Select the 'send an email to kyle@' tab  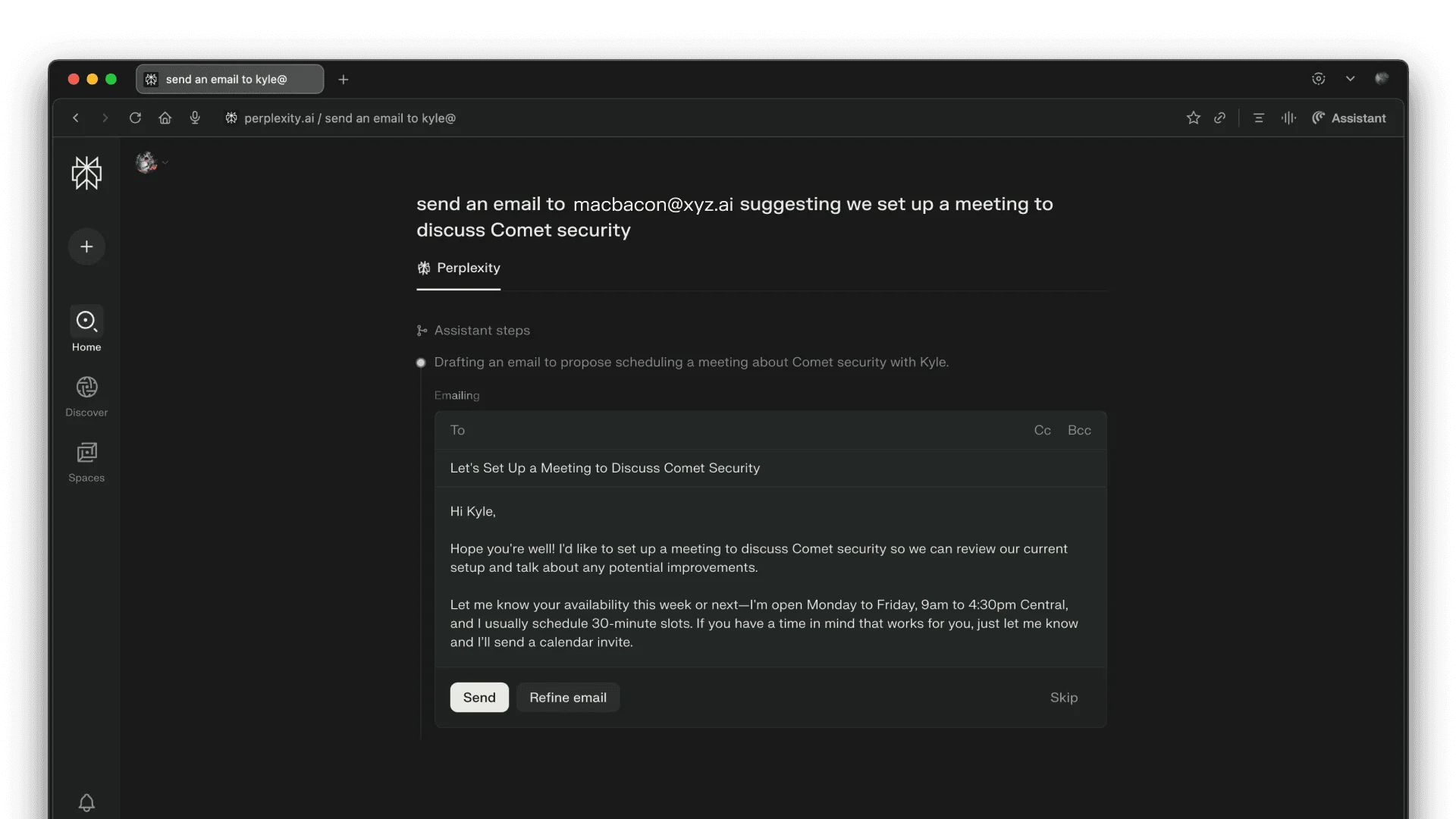pyautogui.click(x=230, y=79)
